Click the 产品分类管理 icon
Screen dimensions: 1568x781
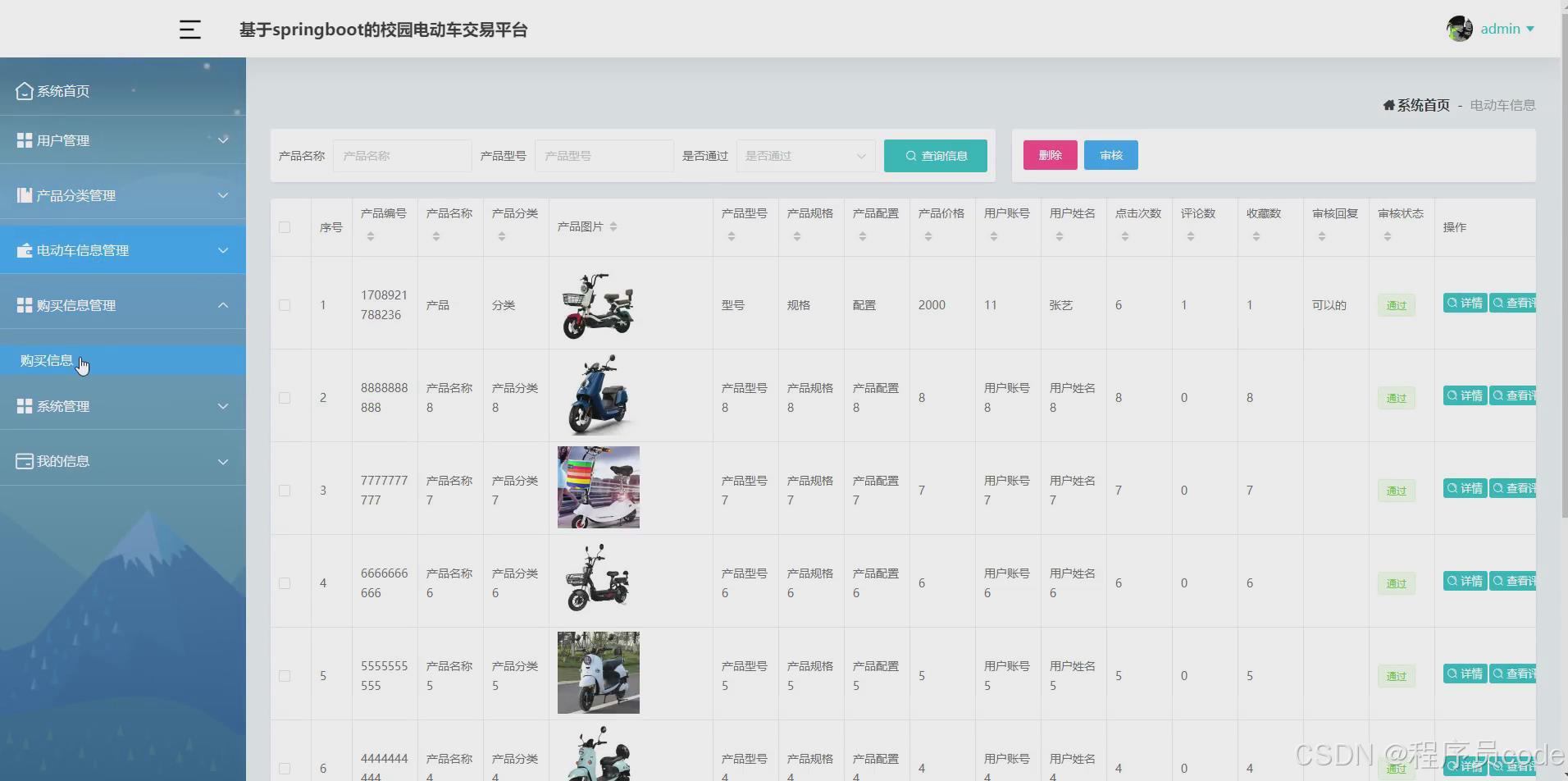(25, 195)
